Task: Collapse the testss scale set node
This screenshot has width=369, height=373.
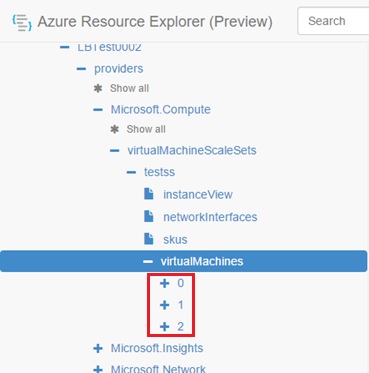Action: point(131,172)
